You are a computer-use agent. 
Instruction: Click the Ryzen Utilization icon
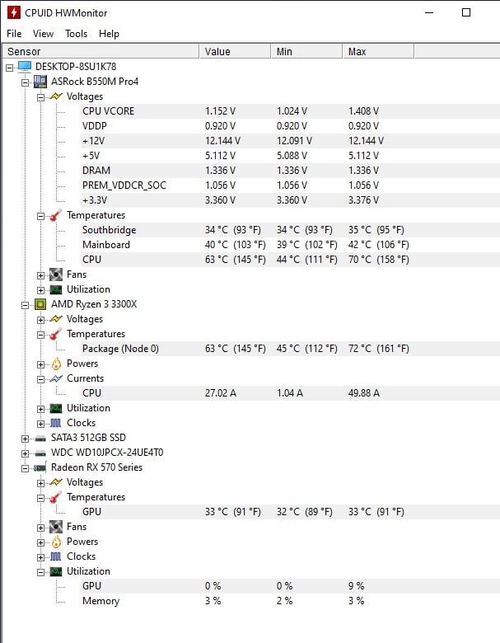(56, 408)
